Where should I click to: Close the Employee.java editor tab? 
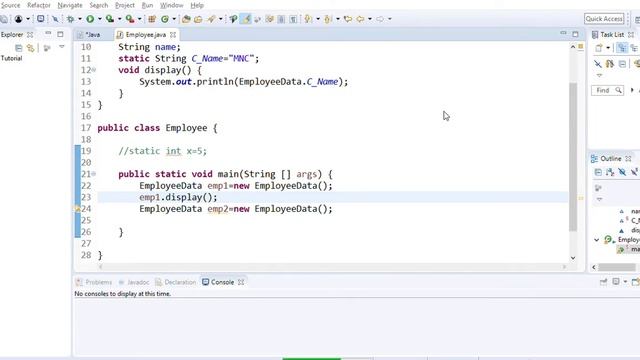[173, 35]
